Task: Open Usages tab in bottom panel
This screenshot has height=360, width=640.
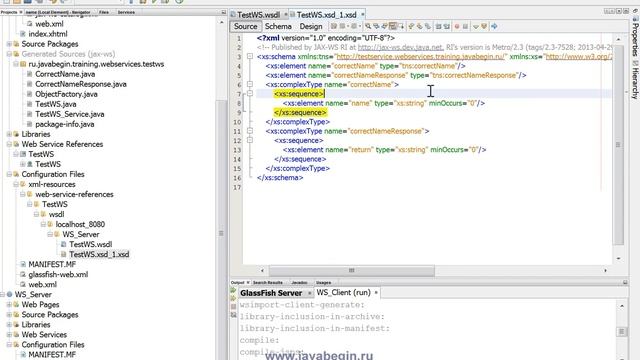Action: coord(323,282)
